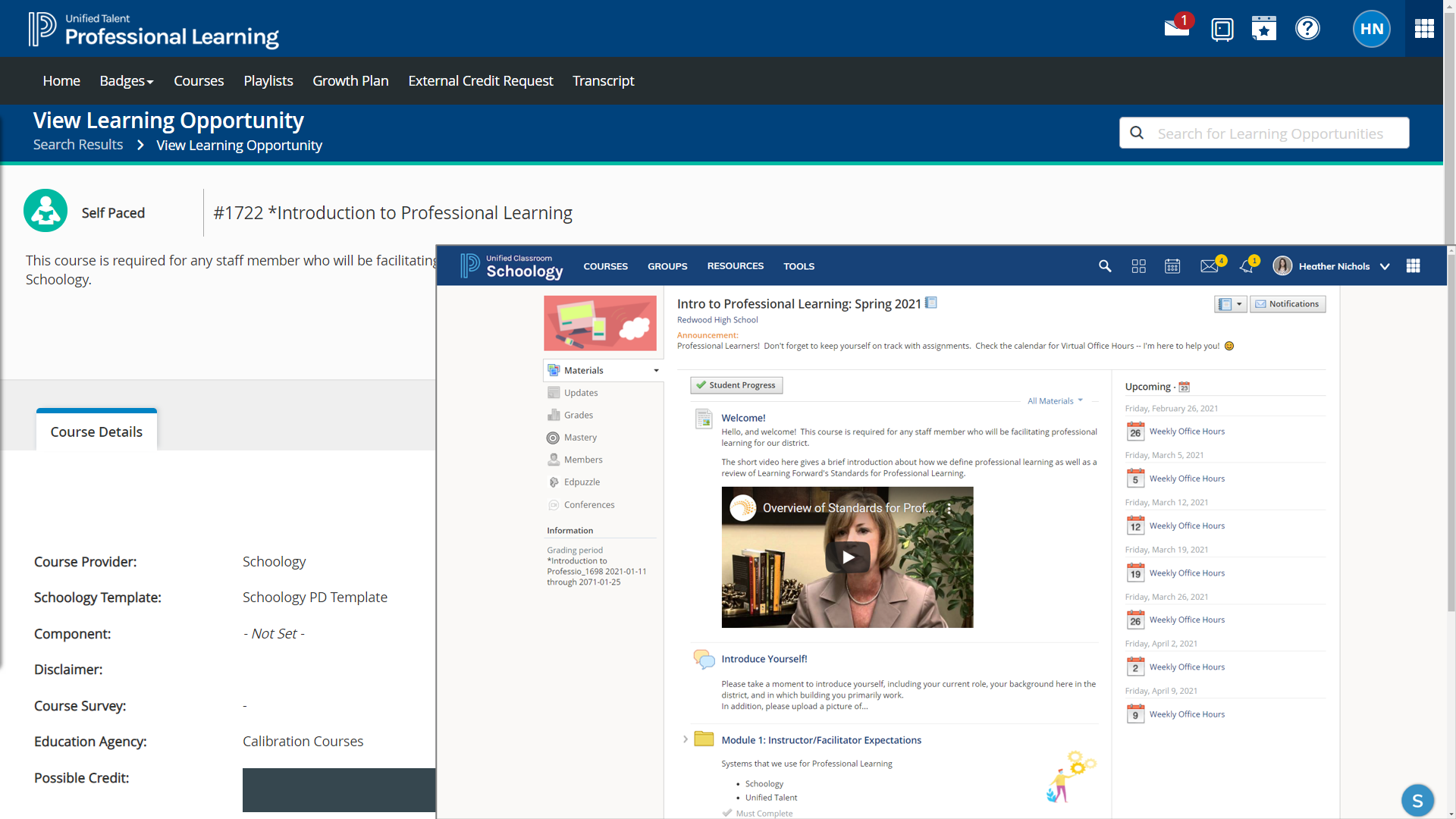Expand the Materials dropdown in the sidebar
1456x819 pixels.
pos(655,370)
